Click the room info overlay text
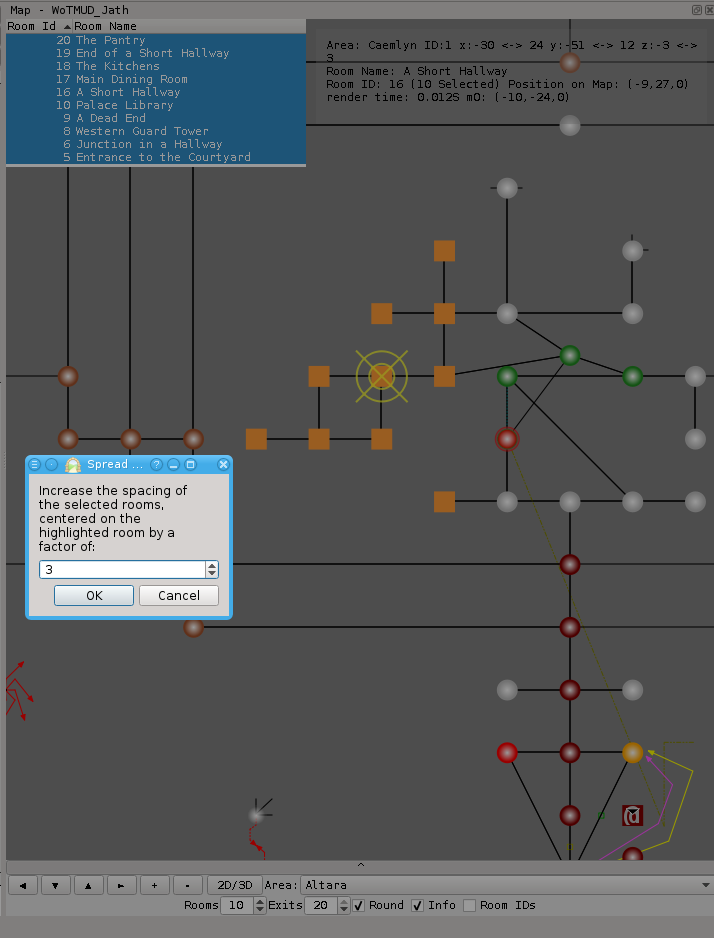Screen dimensions: 714x938 point(511,71)
